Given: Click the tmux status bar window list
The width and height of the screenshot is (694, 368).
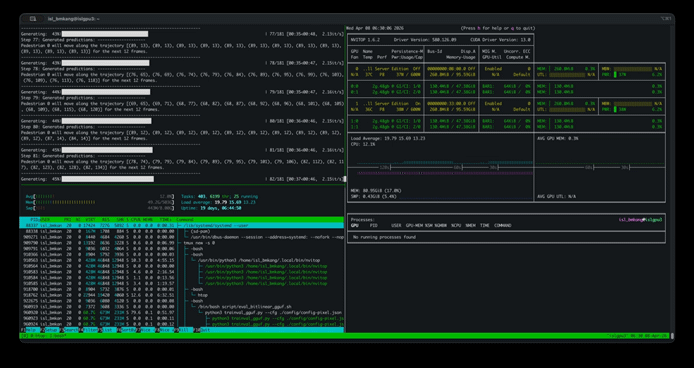Looking at the screenshot, I should (x=43, y=336).
